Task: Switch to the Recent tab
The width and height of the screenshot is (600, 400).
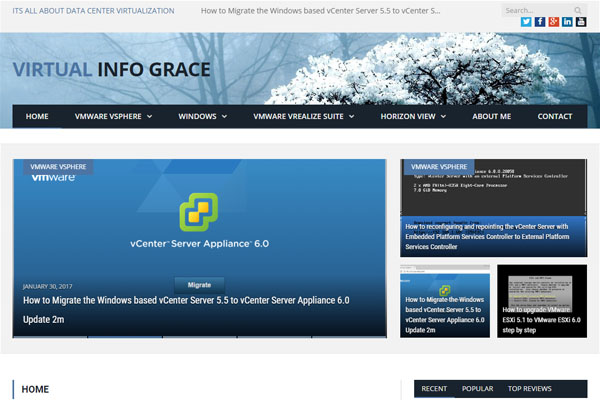Action: pyautogui.click(x=434, y=389)
